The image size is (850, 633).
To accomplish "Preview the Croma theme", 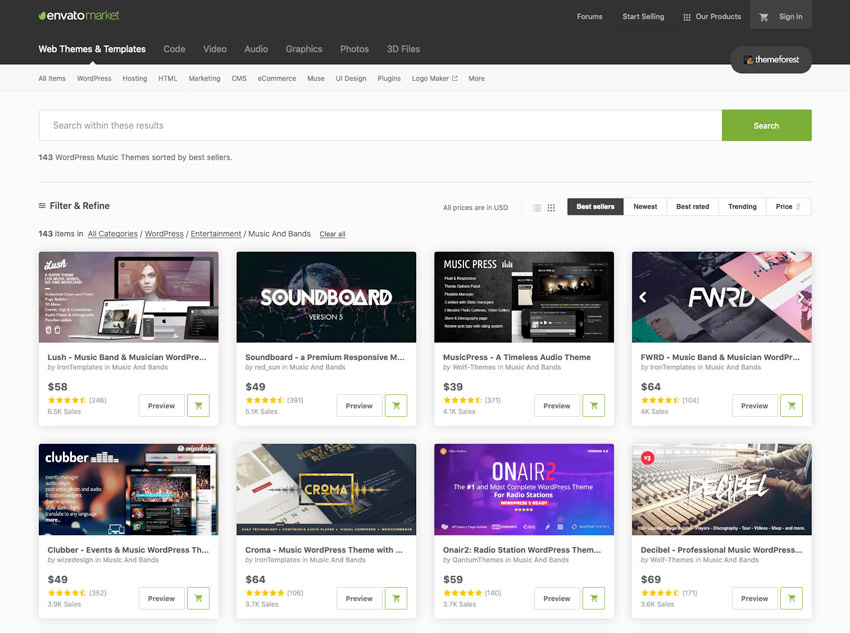I will click(x=359, y=598).
